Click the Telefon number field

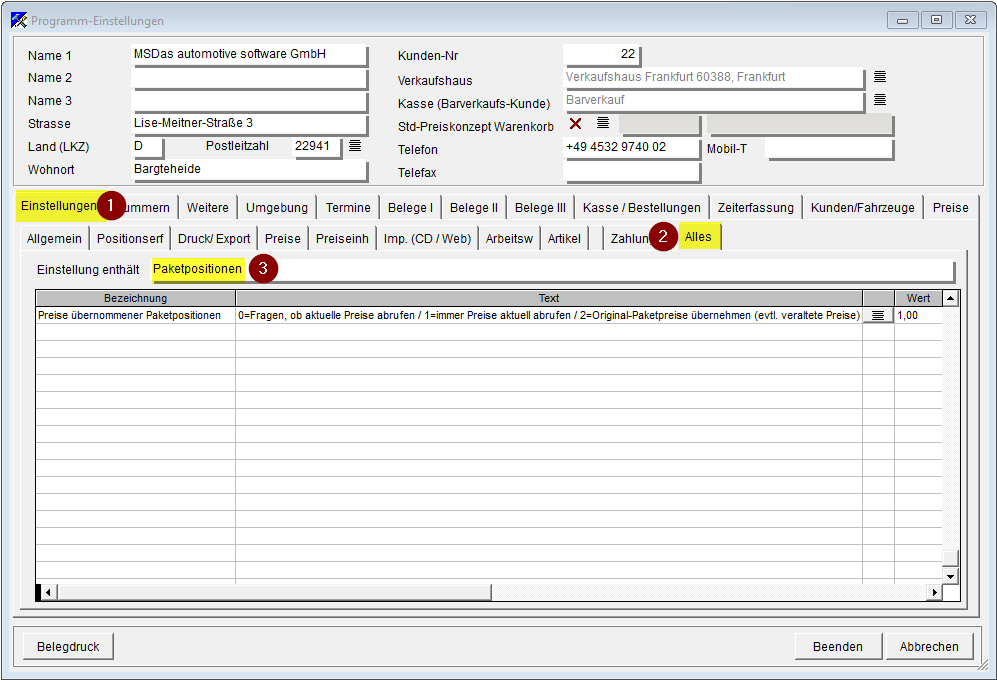tap(632, 148)
